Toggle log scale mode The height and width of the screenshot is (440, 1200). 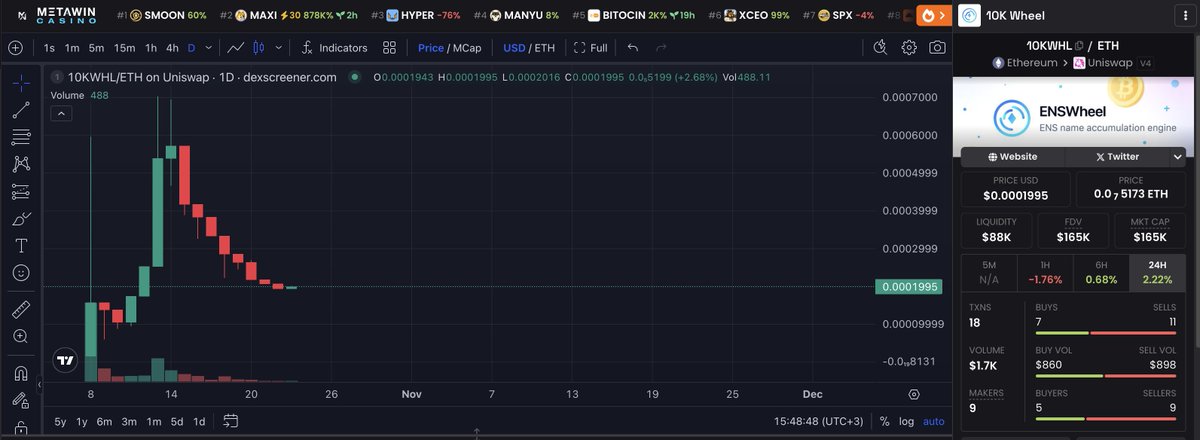(906, 421)
